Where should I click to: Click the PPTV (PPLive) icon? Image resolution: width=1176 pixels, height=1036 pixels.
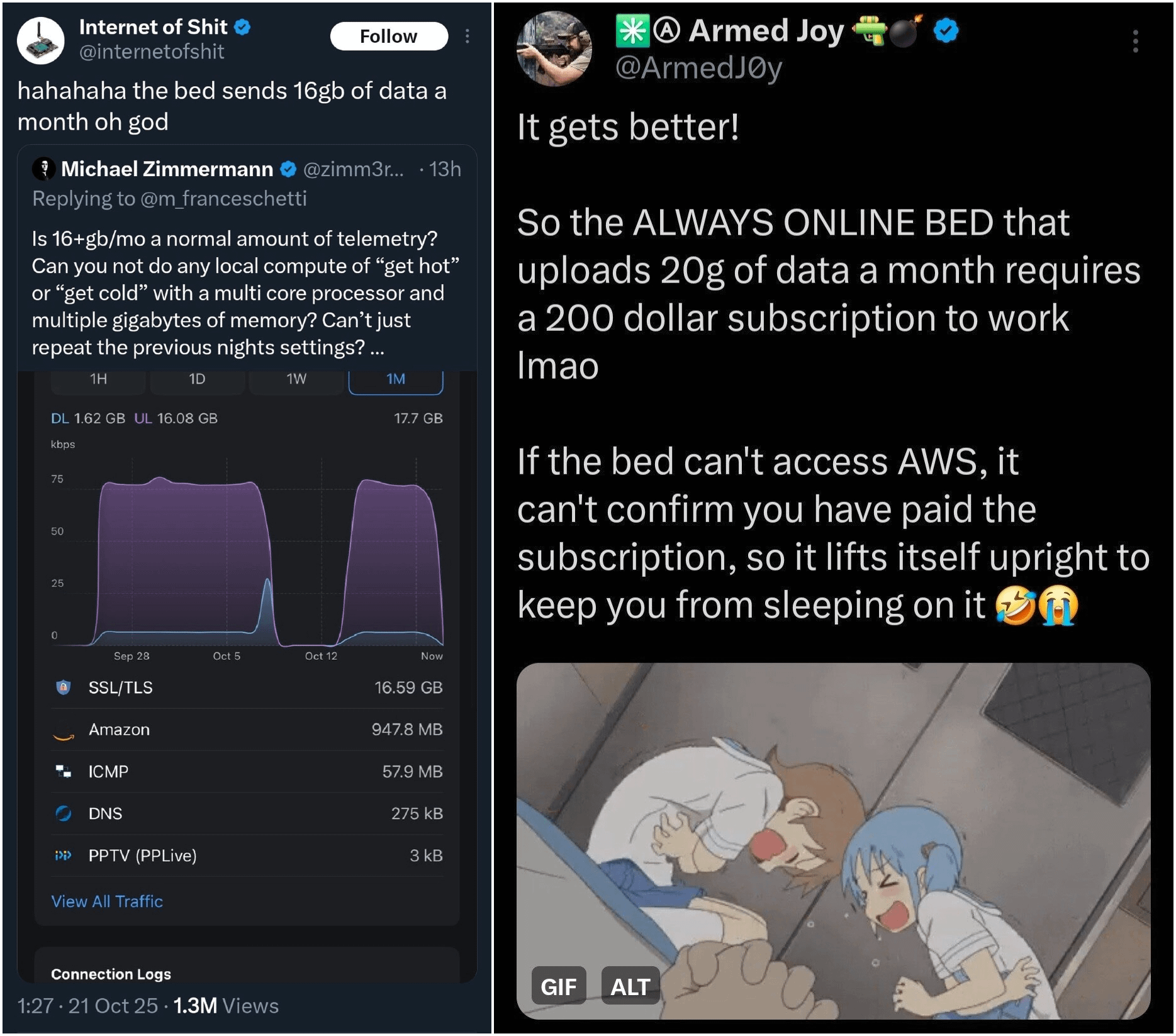63,855
